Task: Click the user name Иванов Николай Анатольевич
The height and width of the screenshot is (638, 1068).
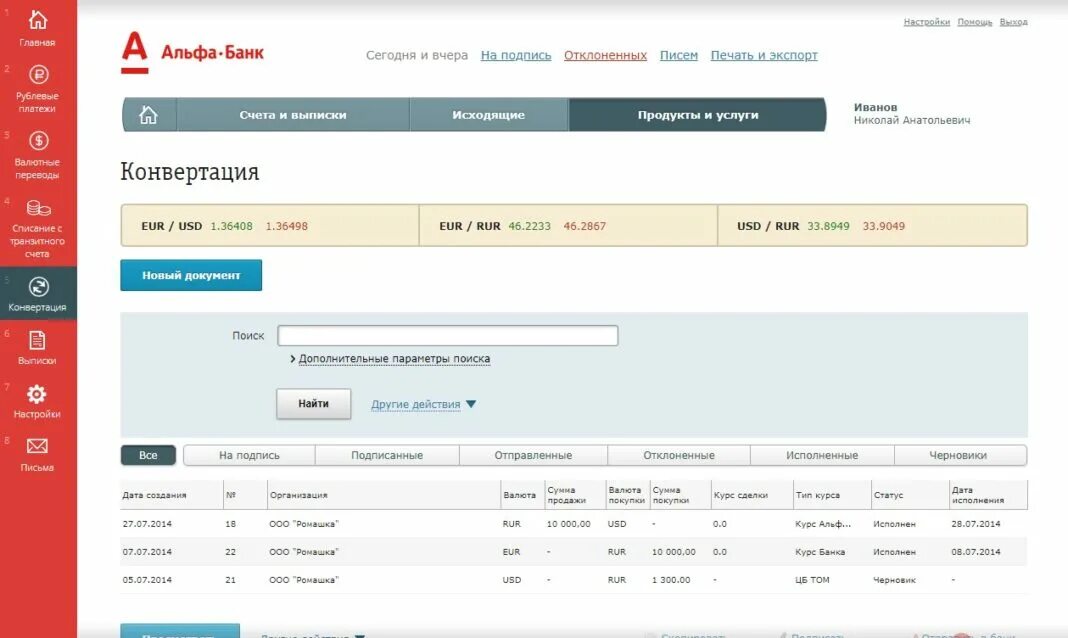Action: click(x=911, y=114)
